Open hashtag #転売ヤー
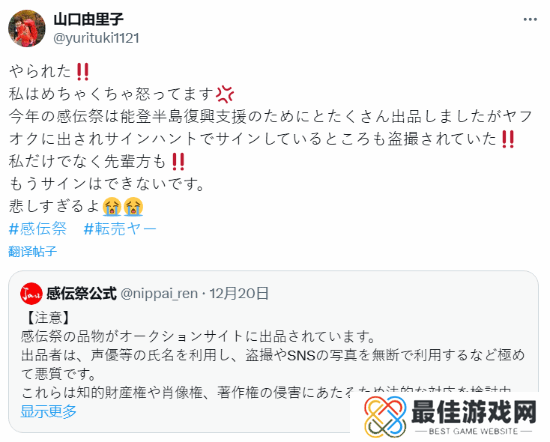The height and width of the screenshot is (442, 550). tap(120, 229)
